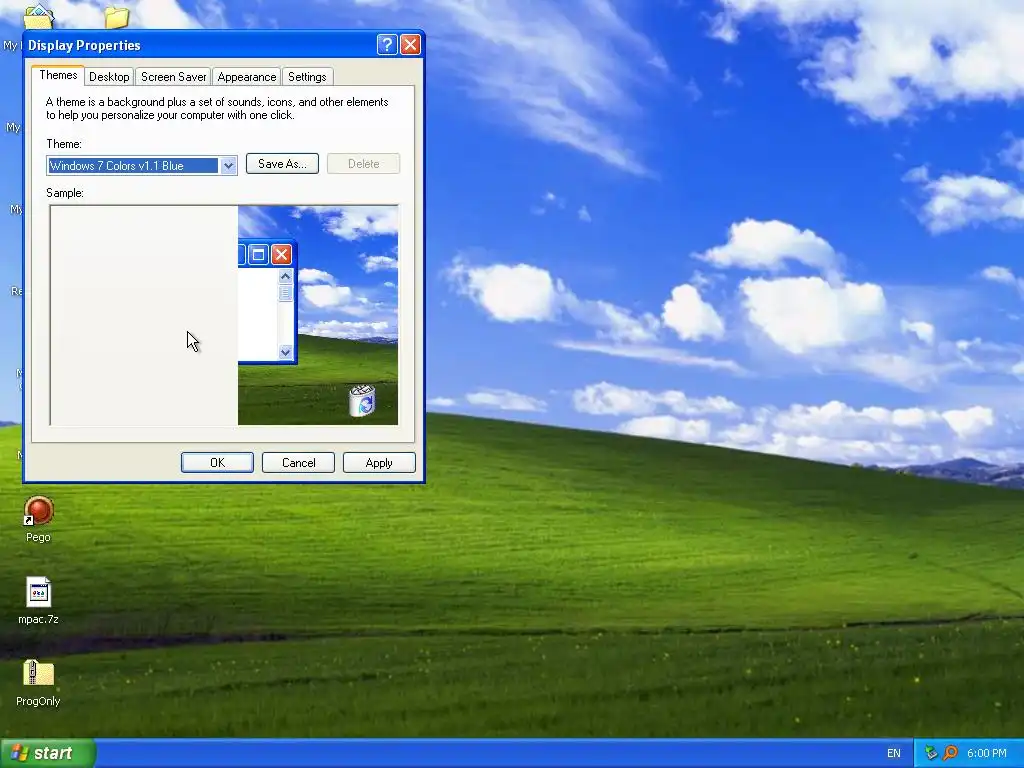1024x768 pixels.
Task: Switch to the Desktop tab
Action: (109, 77)
